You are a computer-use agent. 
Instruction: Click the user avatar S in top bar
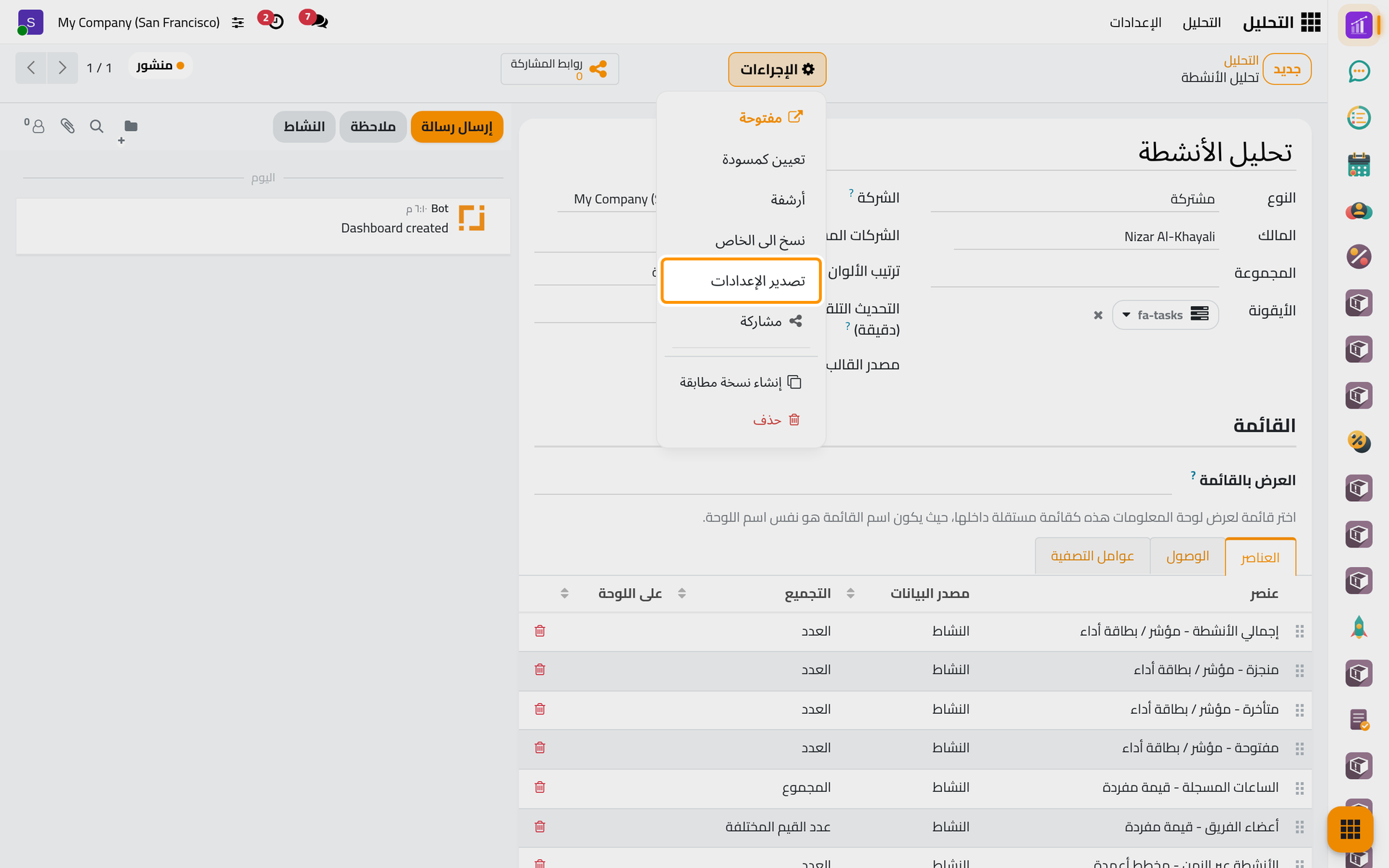[x=30, y=22]
